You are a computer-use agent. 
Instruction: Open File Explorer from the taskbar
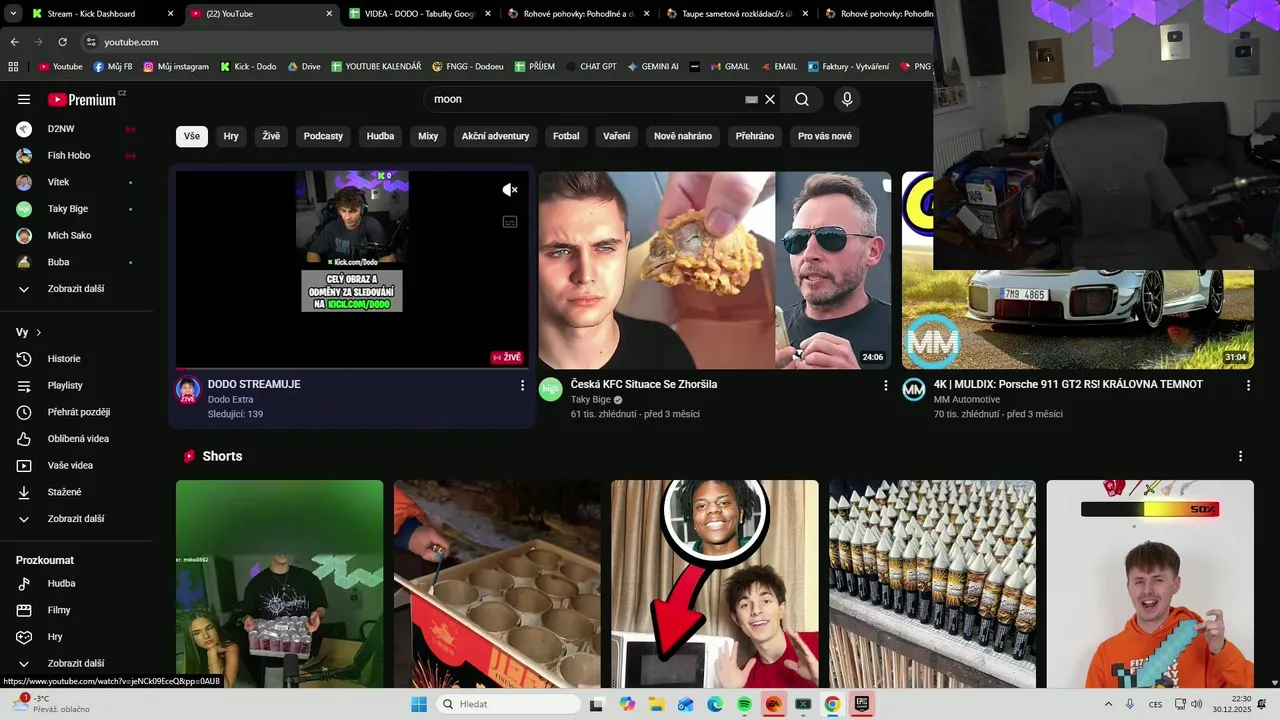[x=657, y=704]
